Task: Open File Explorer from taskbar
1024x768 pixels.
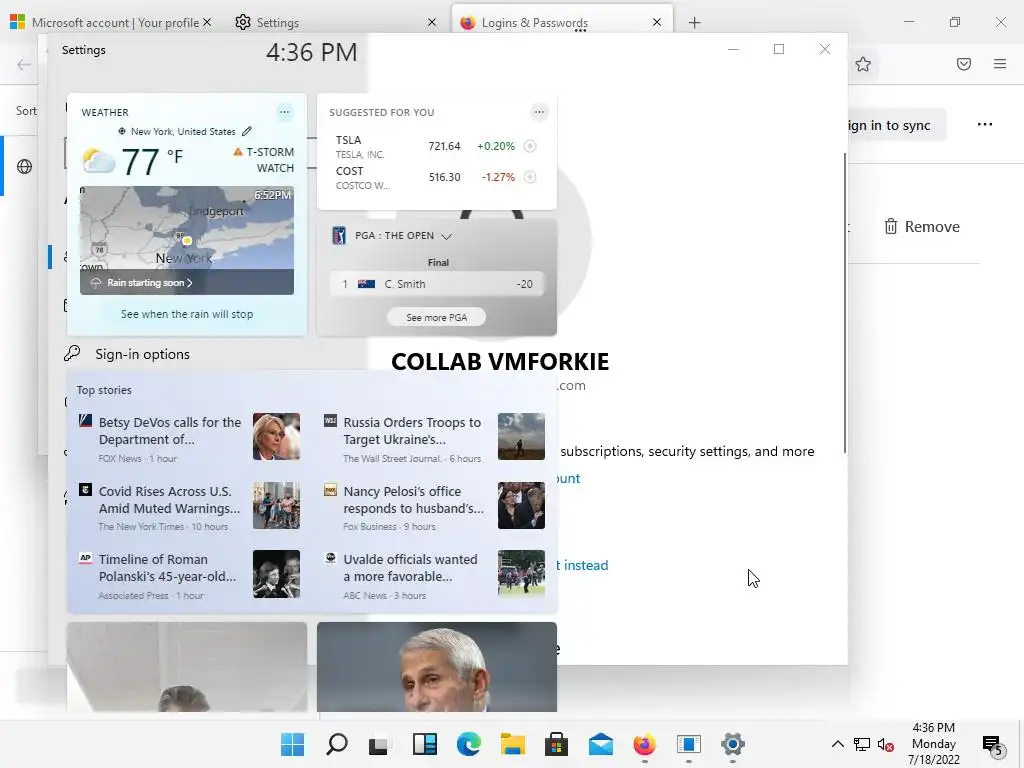Action: tap(513, 744)
